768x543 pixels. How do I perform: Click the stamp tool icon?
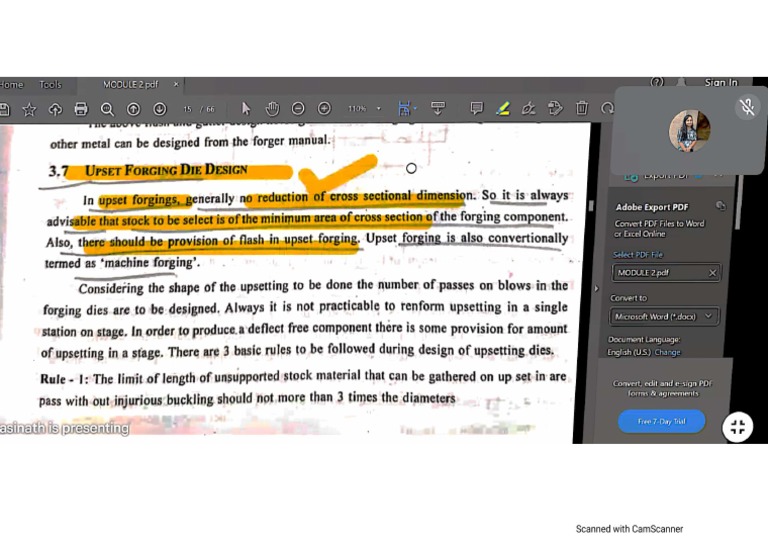[x=555, y=108]
